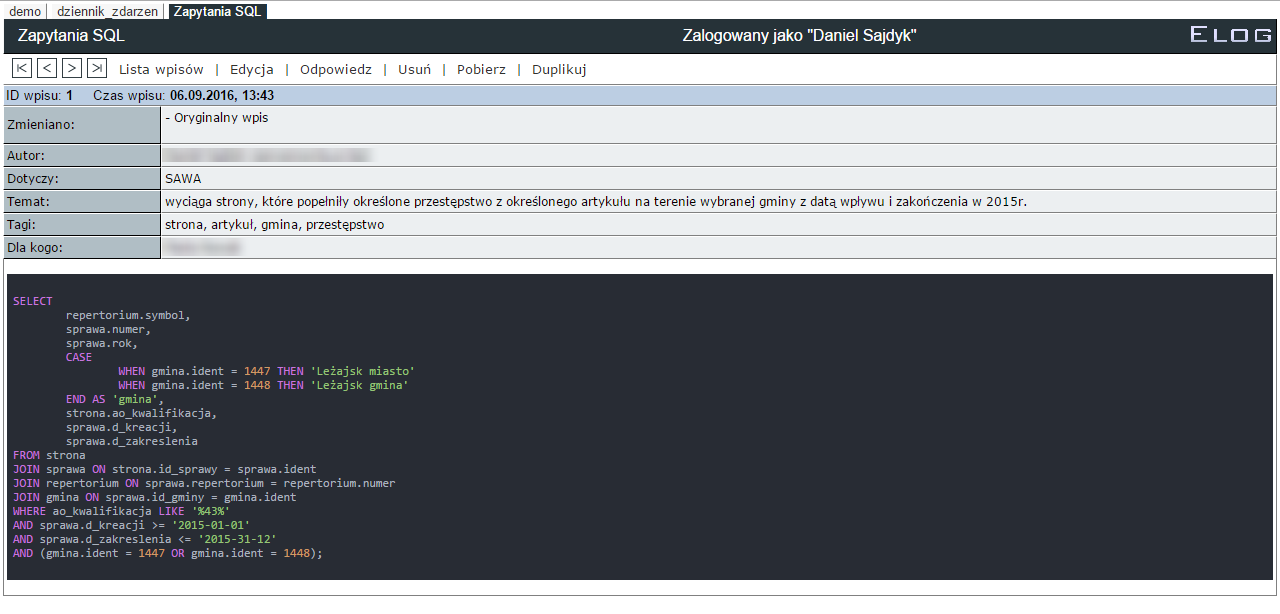
Task: Click the ELOG logo
Action: [1231, 35]
